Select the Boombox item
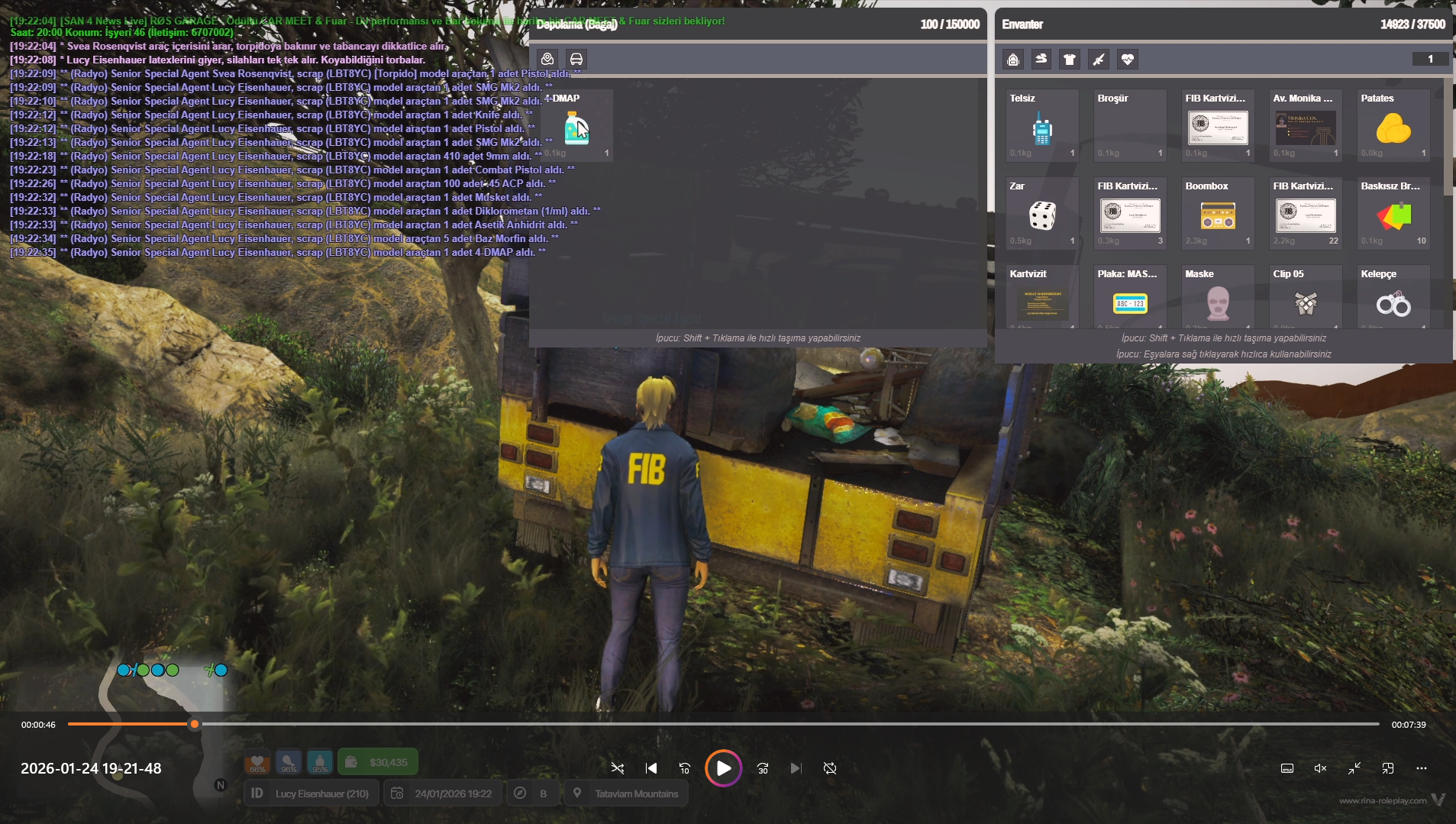This screenshot has height=824, width=1456. click(x=1218, y=213)
